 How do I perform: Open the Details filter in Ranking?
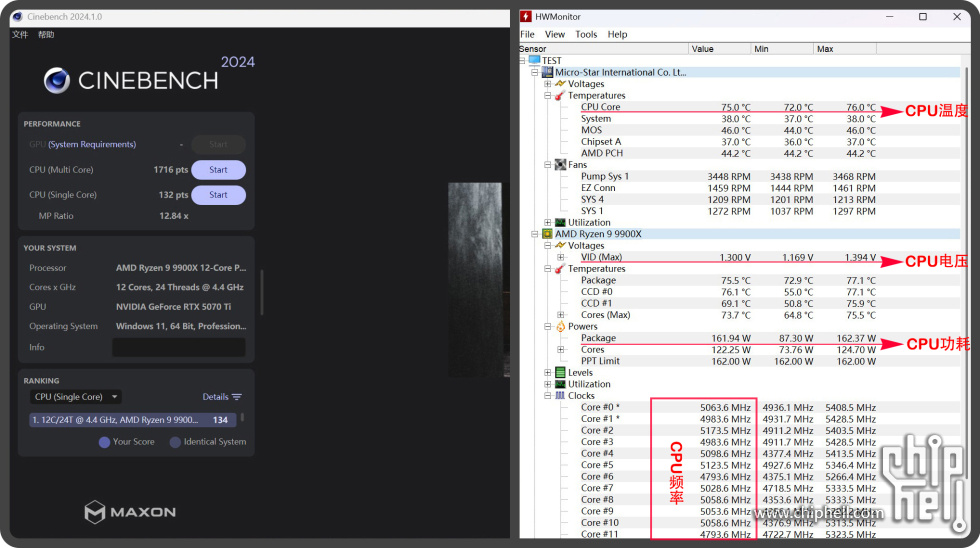pyautogui.click(x=222, y=397)
